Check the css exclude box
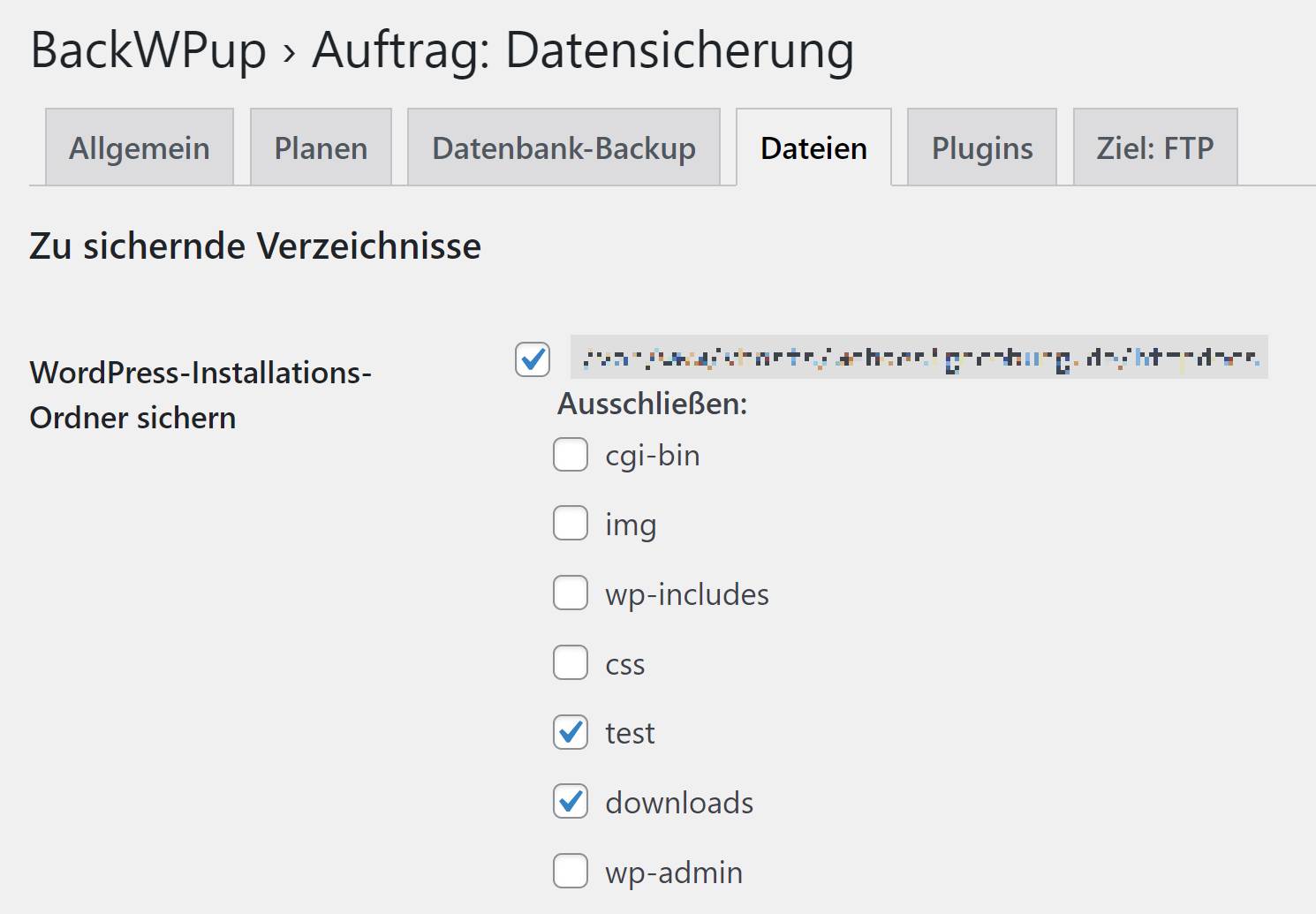1316x914 pixels. [571, 662]
